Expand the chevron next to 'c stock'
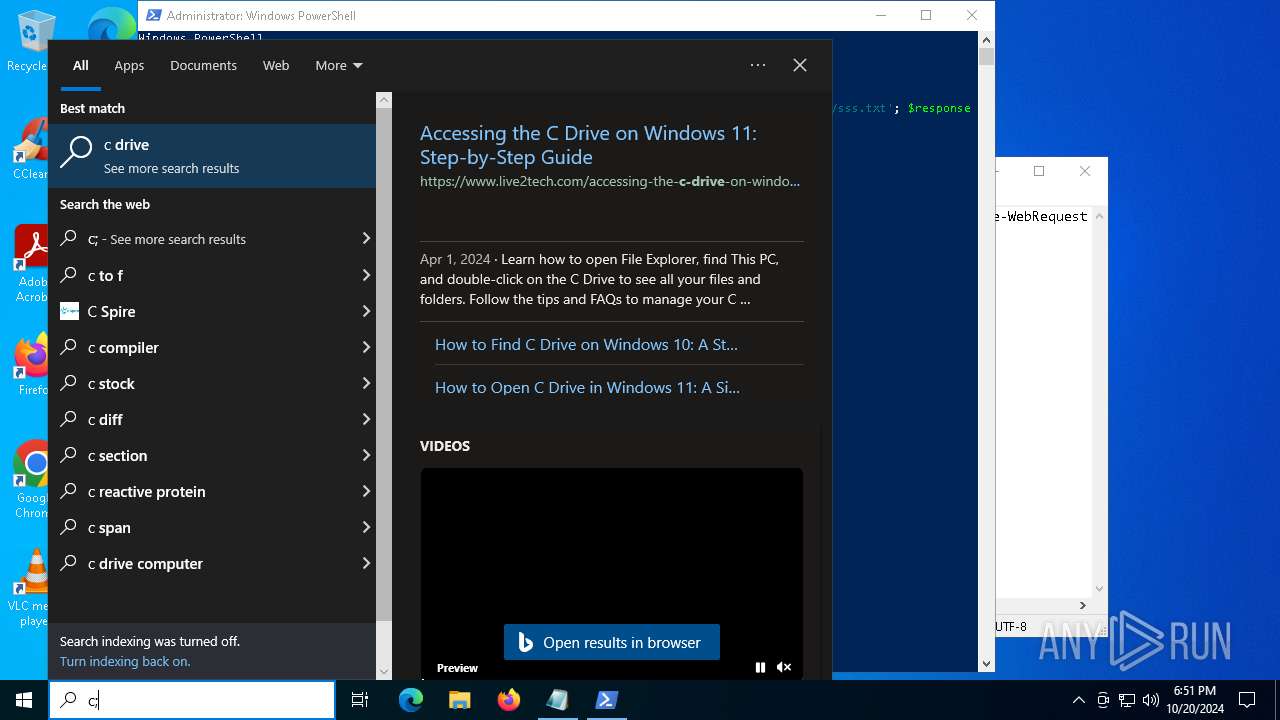1280x720 pixels. tap(366, 383)
